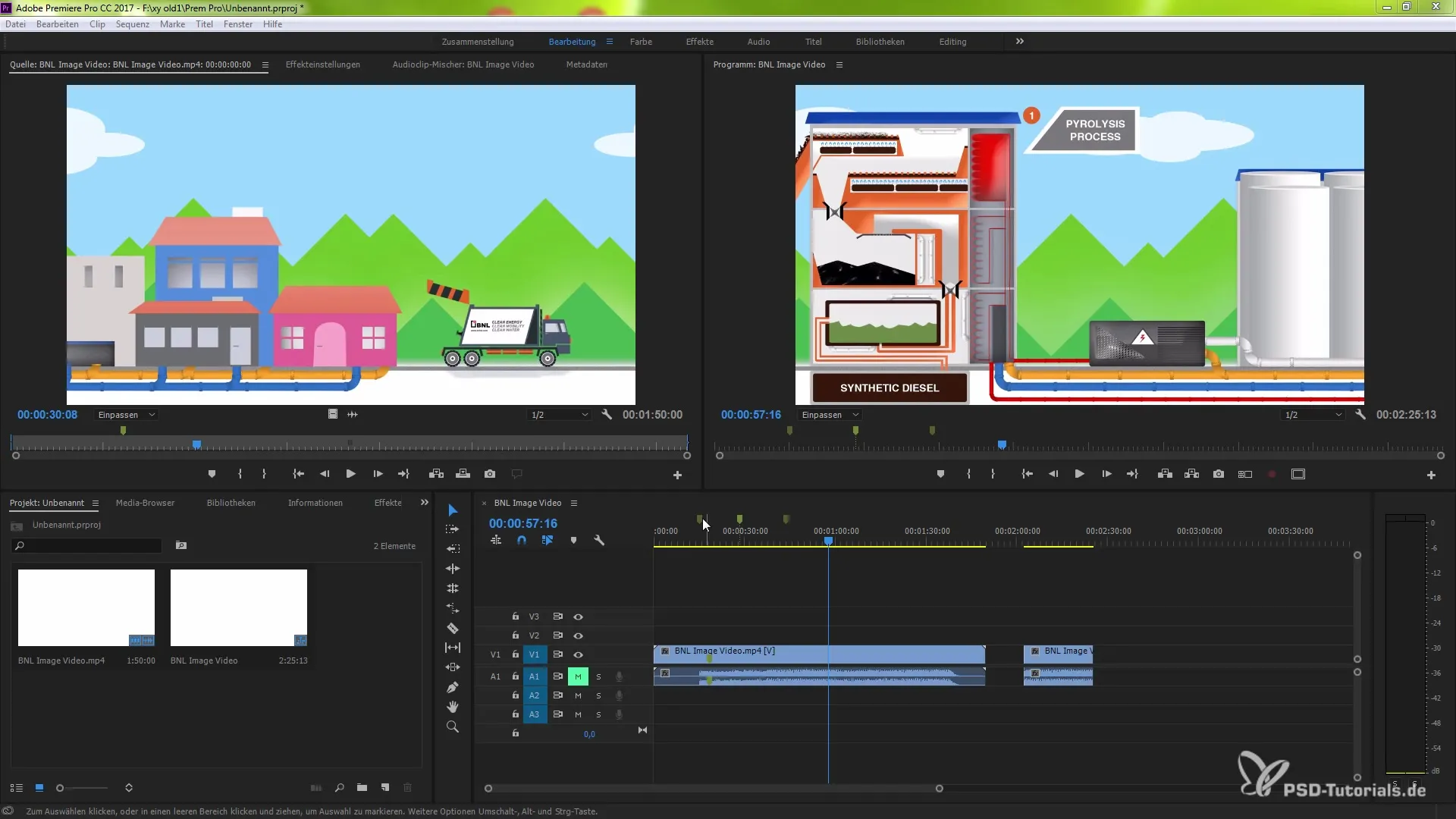Viewport: 1456px width, 819px height.
Task: Click Extract button in Program monitor
Action: pos(1192,474)
